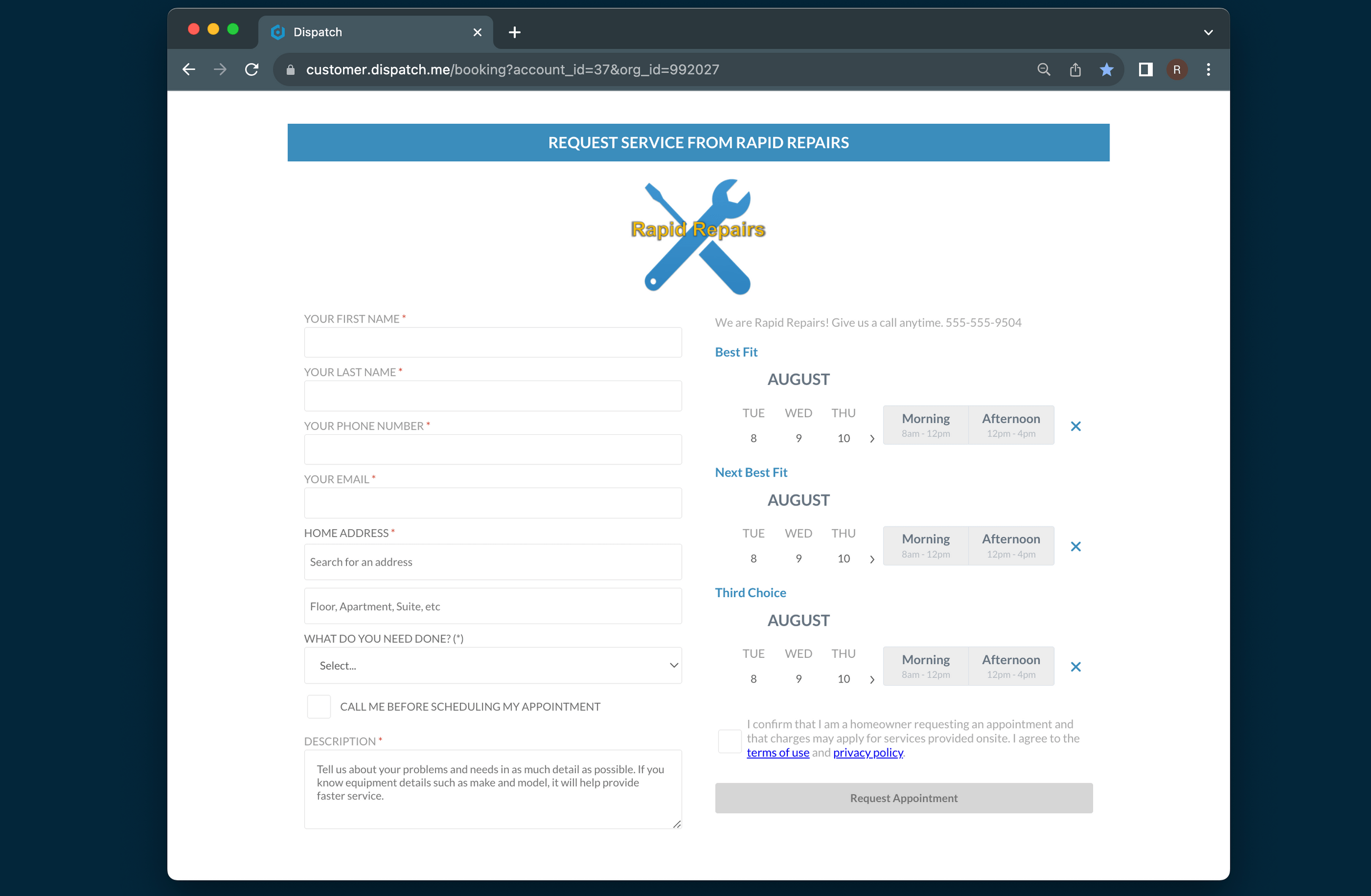Toggle the browser side panel icon
Image resolution: width=1371 pixels, height=896 pixels.
pos(1145,70)
